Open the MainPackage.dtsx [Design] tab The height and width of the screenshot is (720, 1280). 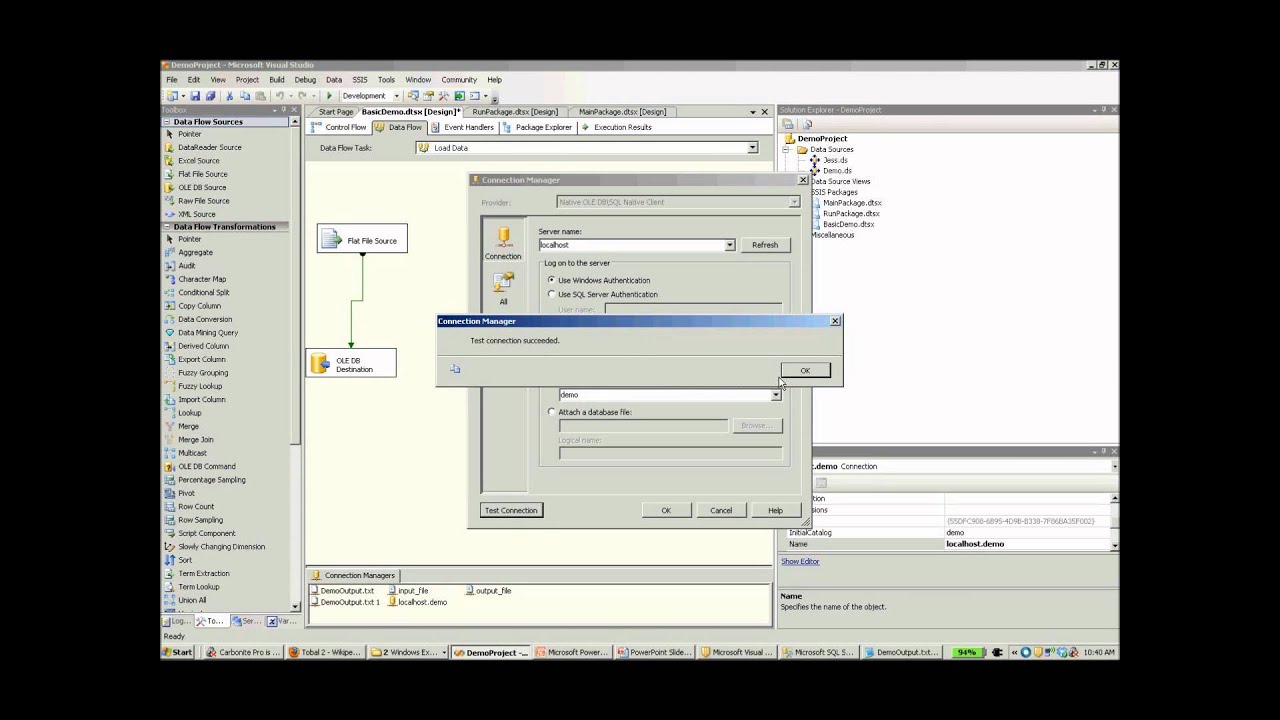click(622, 112)
